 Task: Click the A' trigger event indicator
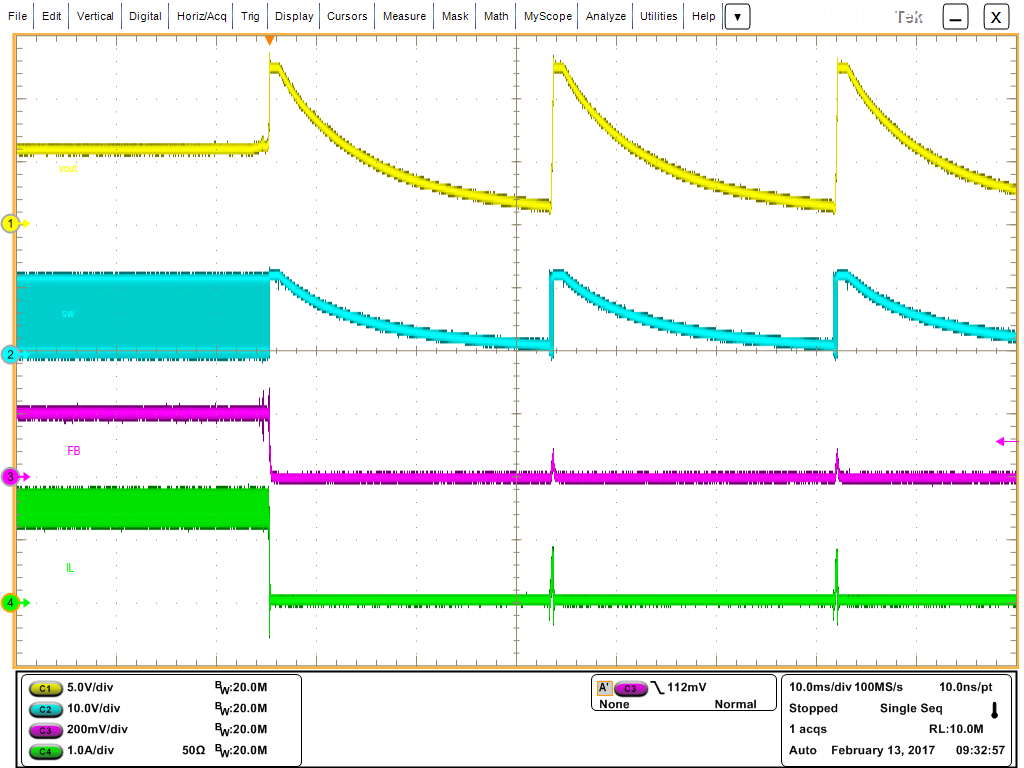[x=604, y=688]
